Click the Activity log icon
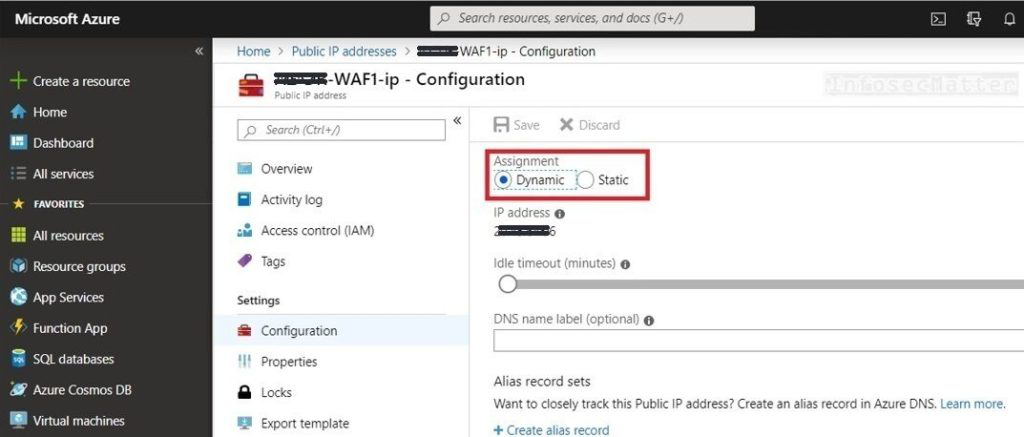Image resolution: width=1024 pixels, height=437 pixels. (244, 200)
